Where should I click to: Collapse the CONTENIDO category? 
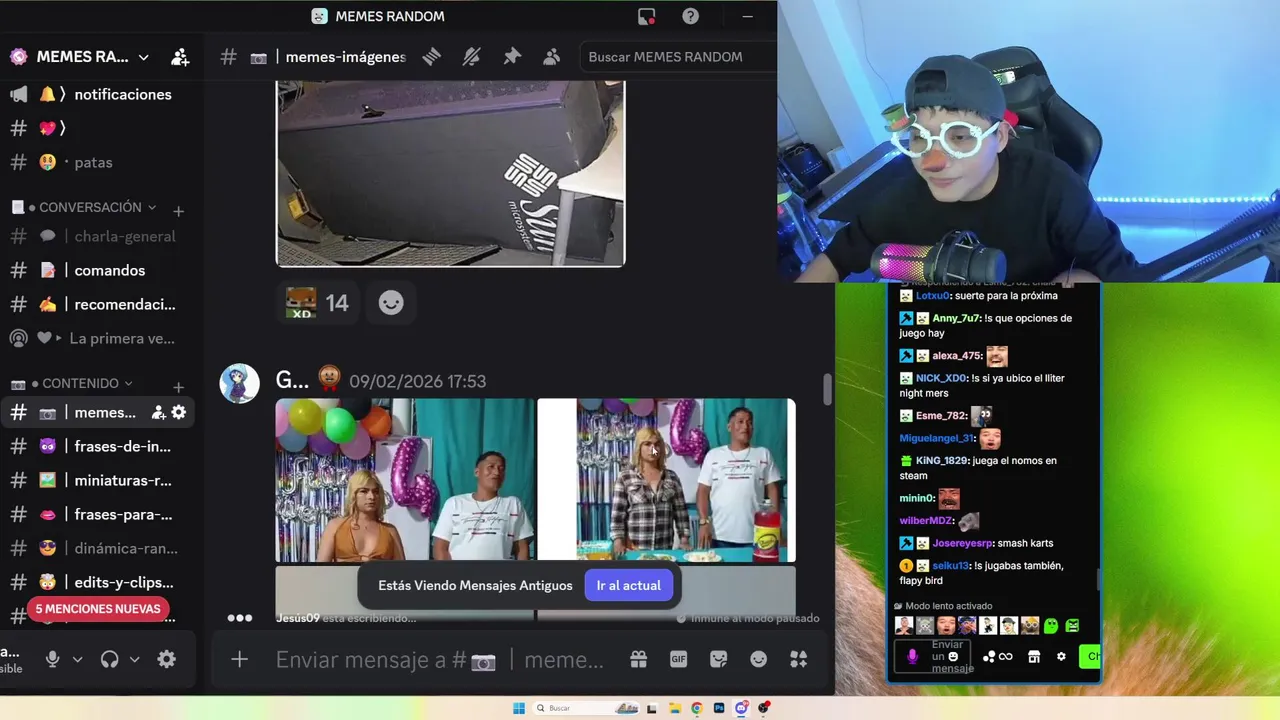click(80, 383)
